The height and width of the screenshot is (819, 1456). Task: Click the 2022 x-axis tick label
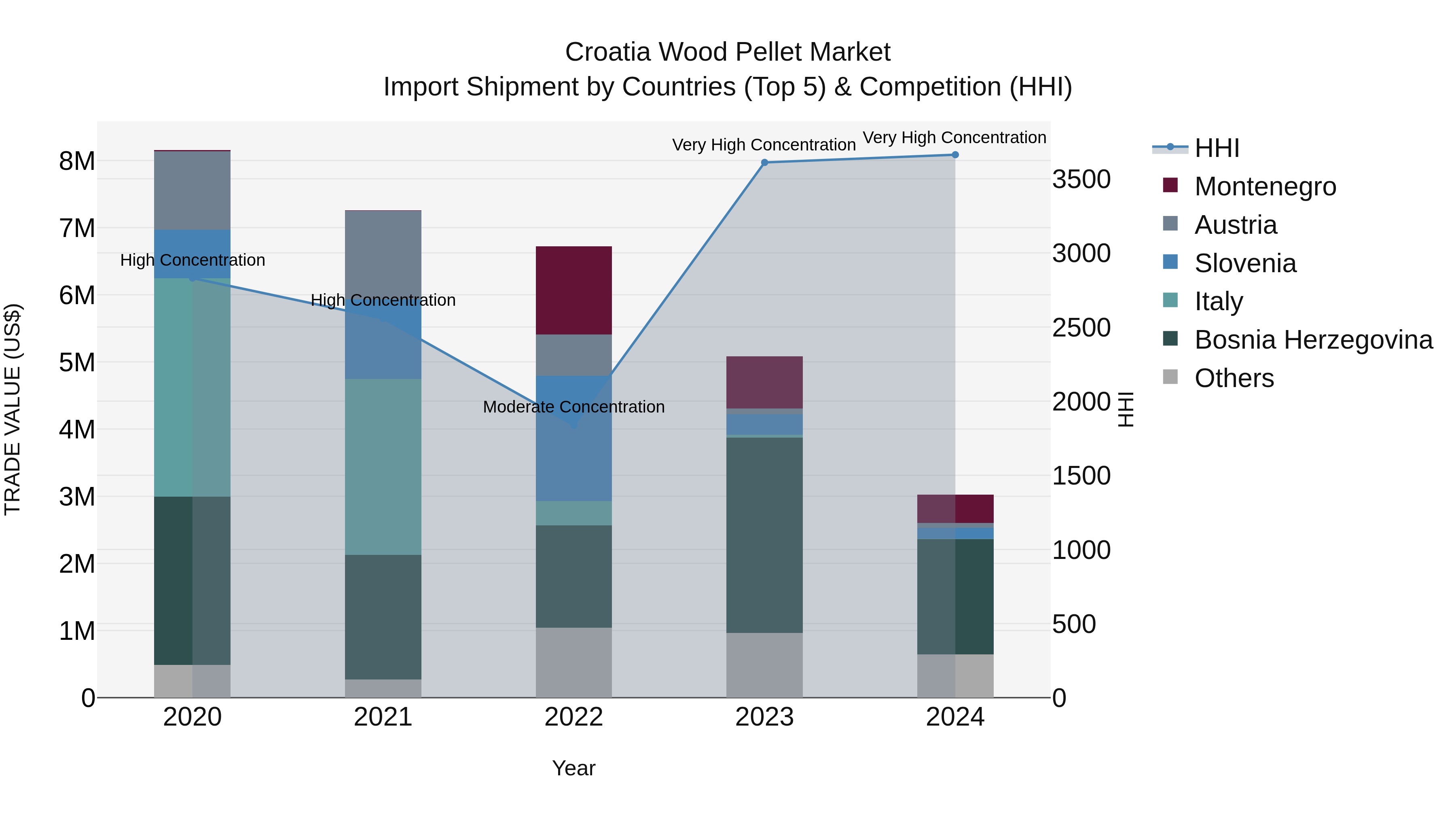point(574,717)
